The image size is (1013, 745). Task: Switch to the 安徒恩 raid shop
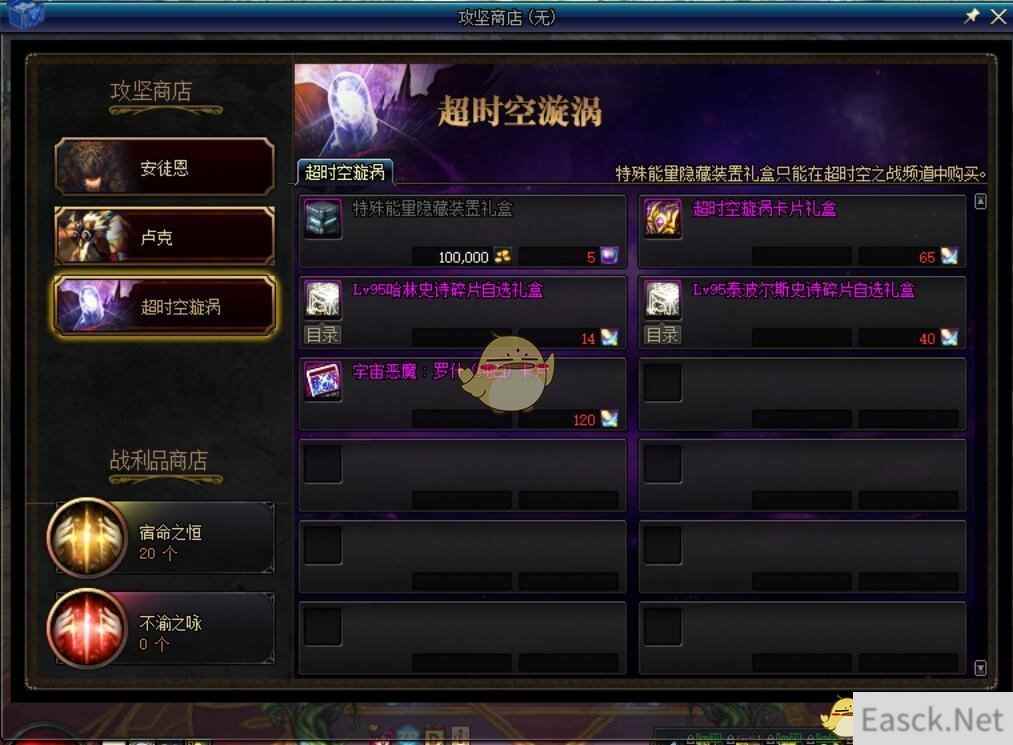click(165, 167)
